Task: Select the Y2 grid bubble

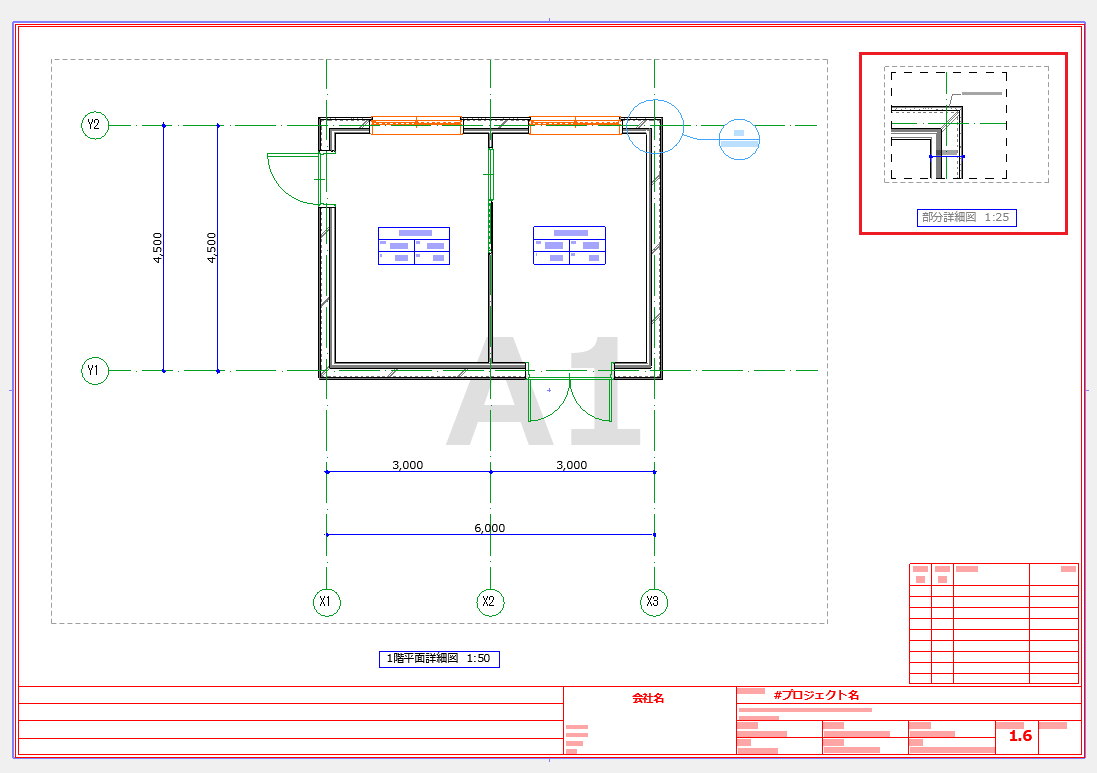Action: [x=95, y=125]
